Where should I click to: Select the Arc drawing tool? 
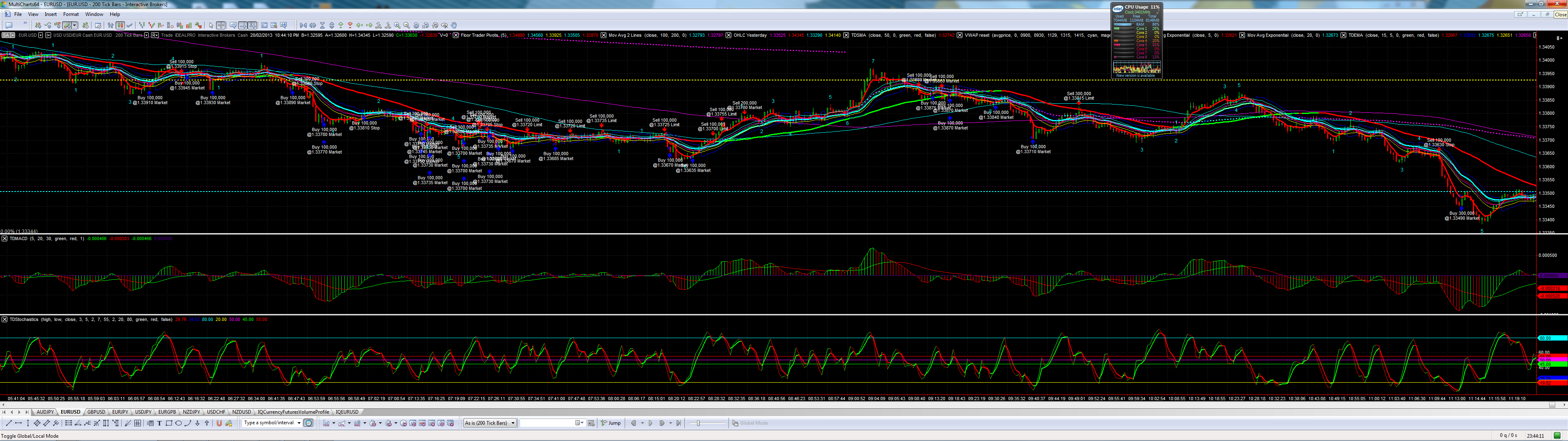pos(188,423)
